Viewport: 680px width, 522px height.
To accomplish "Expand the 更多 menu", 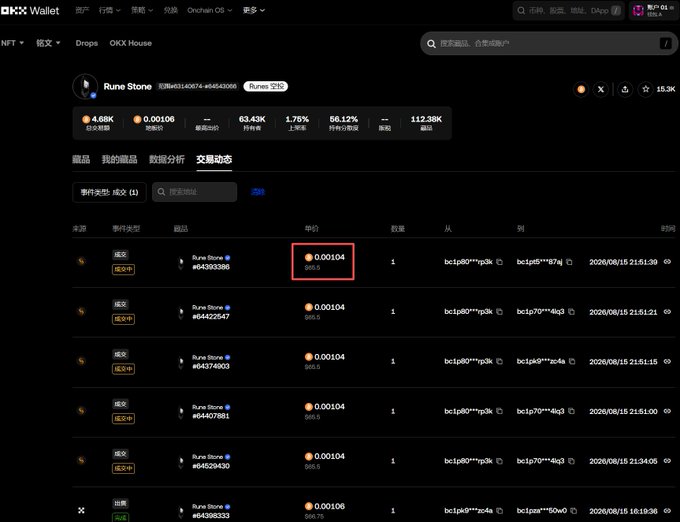I will tap(254, 10).
